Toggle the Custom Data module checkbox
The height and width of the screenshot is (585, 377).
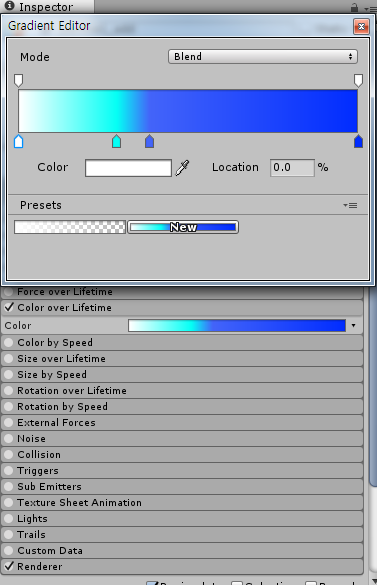(9, 551)
